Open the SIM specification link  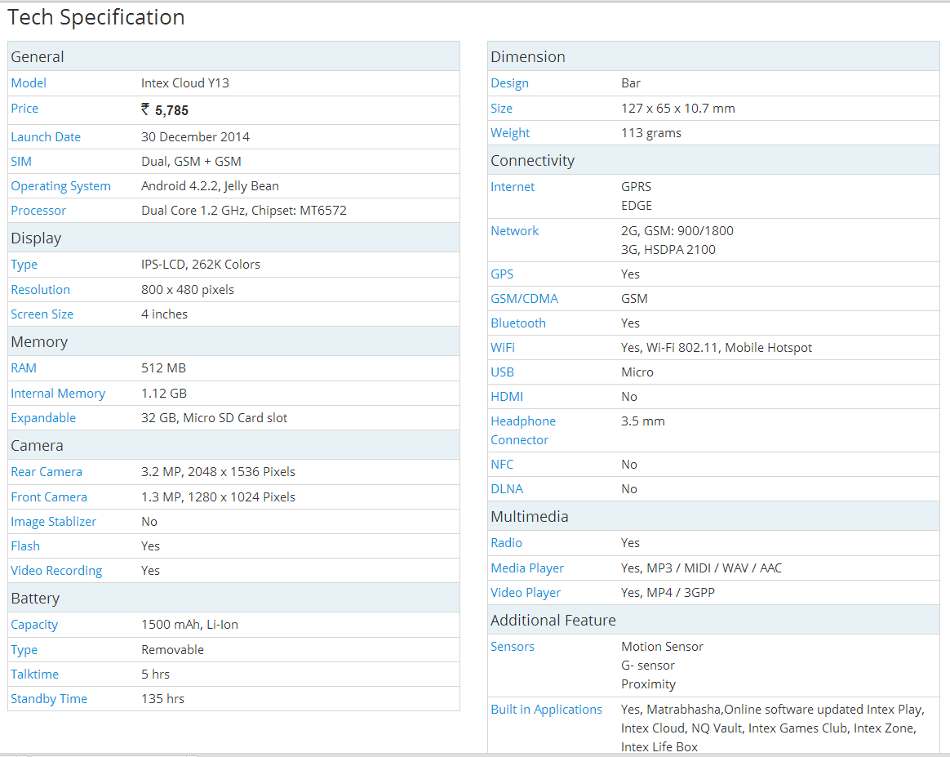(x=21, y=162)
